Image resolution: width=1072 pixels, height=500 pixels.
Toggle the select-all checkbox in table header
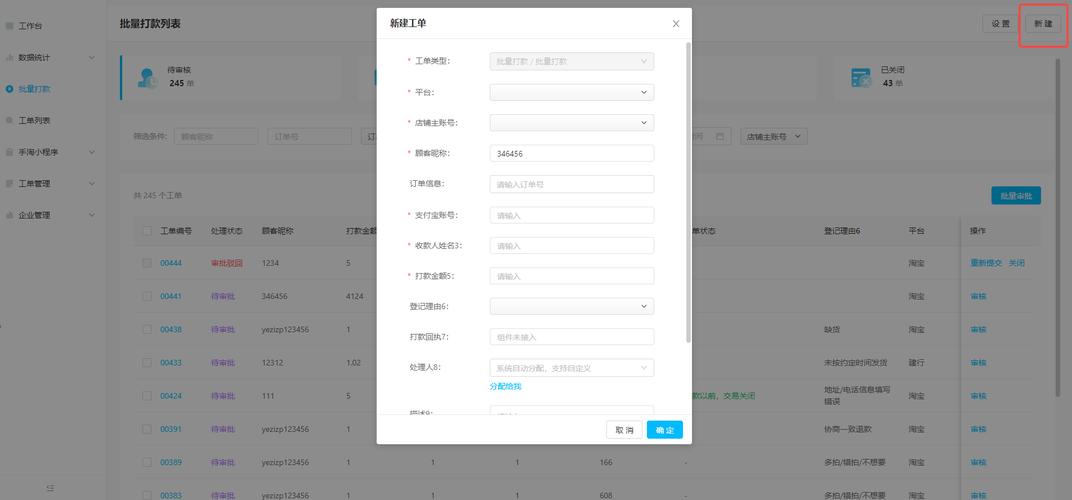(x=146, y=231)
